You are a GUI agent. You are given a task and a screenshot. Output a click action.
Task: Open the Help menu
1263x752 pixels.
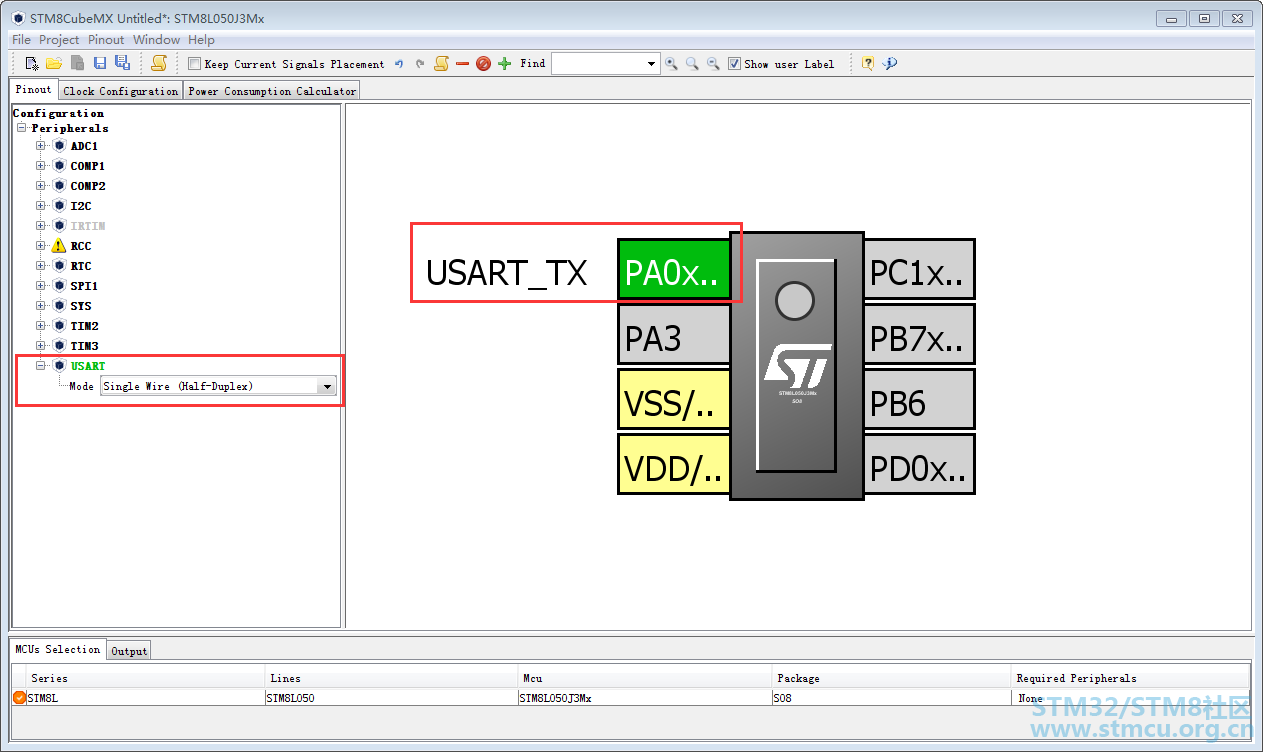coord(202,40)
